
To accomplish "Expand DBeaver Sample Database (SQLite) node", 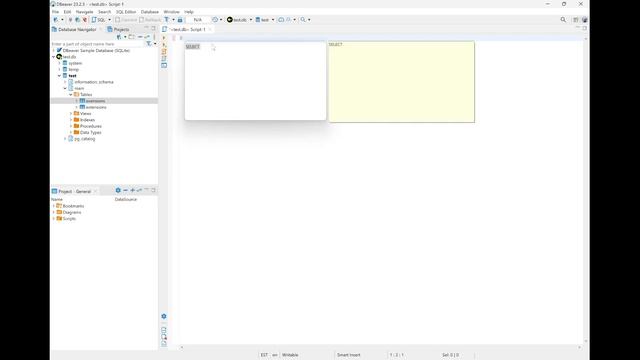I will [x=54, y=51].
